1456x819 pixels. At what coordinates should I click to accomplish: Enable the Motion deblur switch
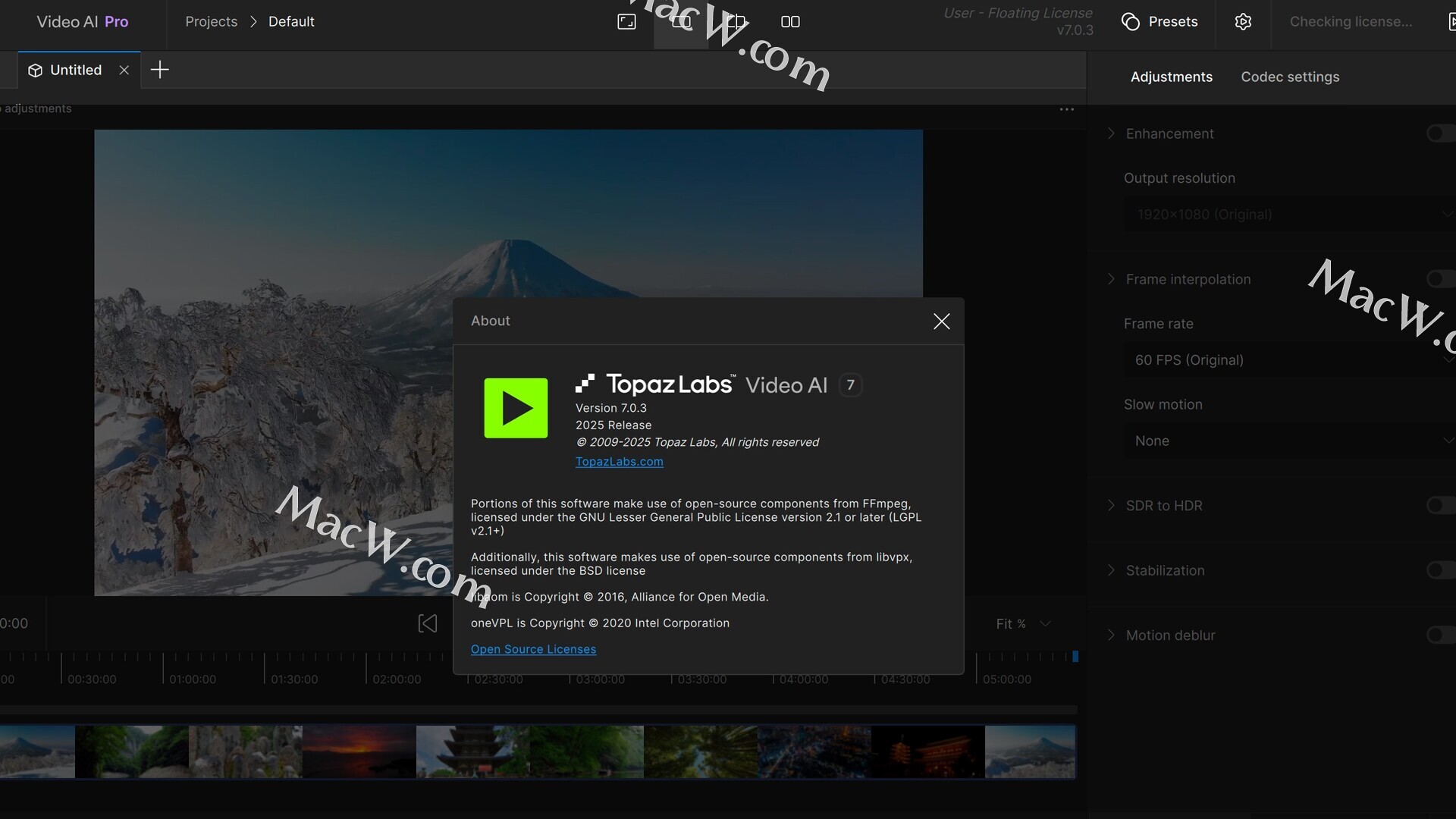coord(1440,635)
